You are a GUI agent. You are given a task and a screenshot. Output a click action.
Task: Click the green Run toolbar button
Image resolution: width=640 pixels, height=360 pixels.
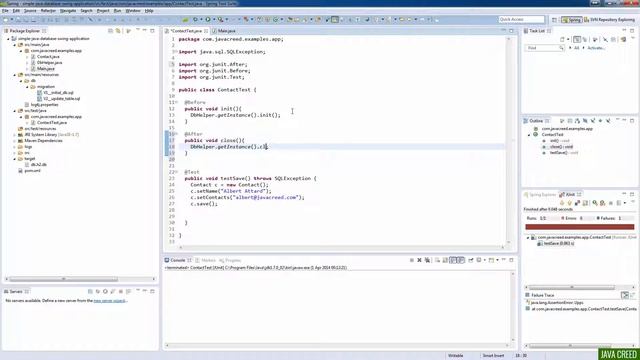[208, 19]
